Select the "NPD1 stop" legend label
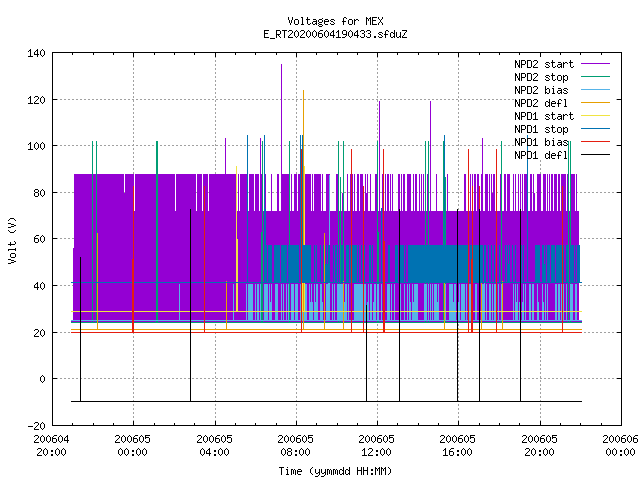640x480 pixels. pyautogui.click(x=541, y=129)
